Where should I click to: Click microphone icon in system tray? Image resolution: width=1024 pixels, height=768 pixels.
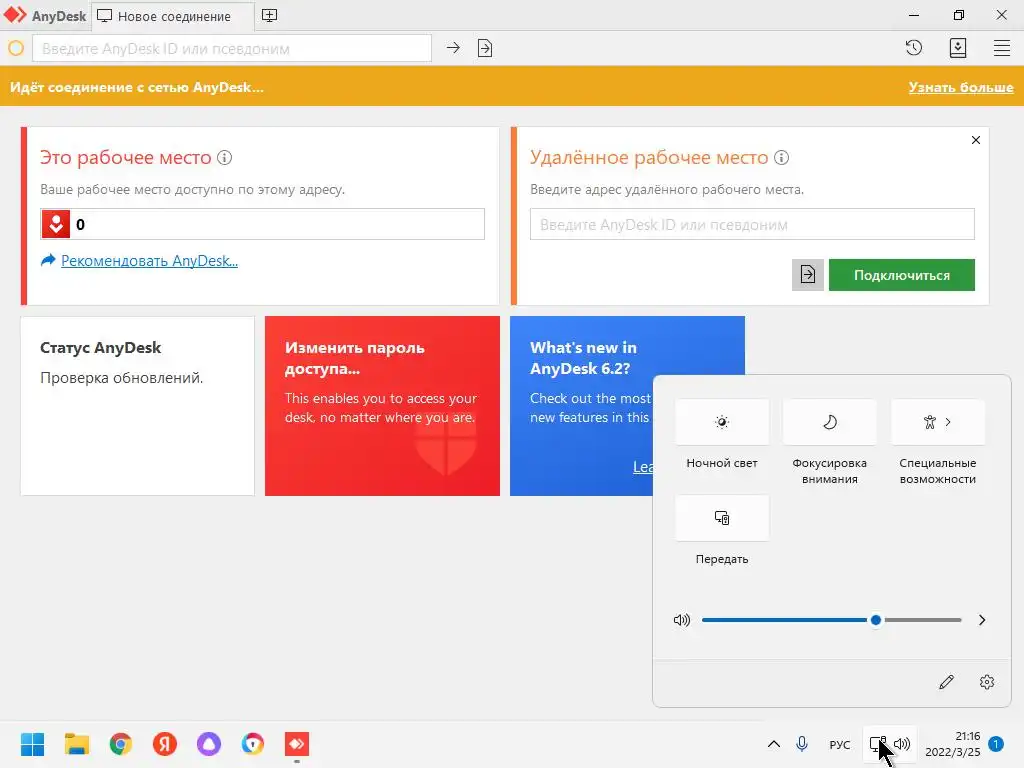[802, 744]
